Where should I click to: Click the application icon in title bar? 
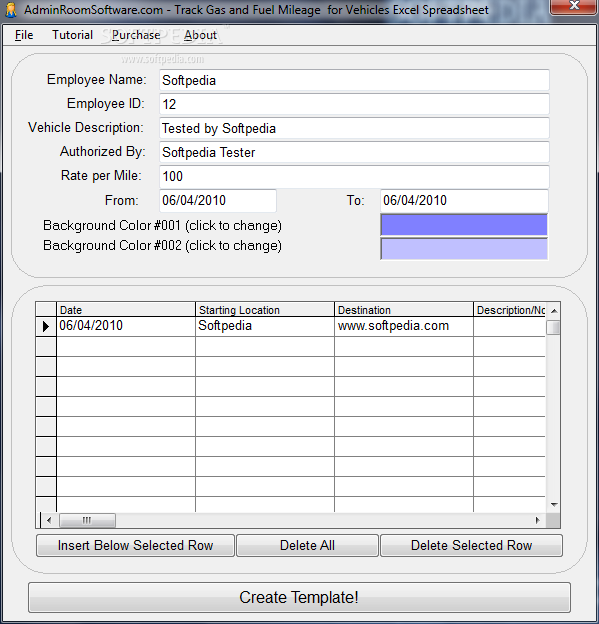[x=11, y=10]
